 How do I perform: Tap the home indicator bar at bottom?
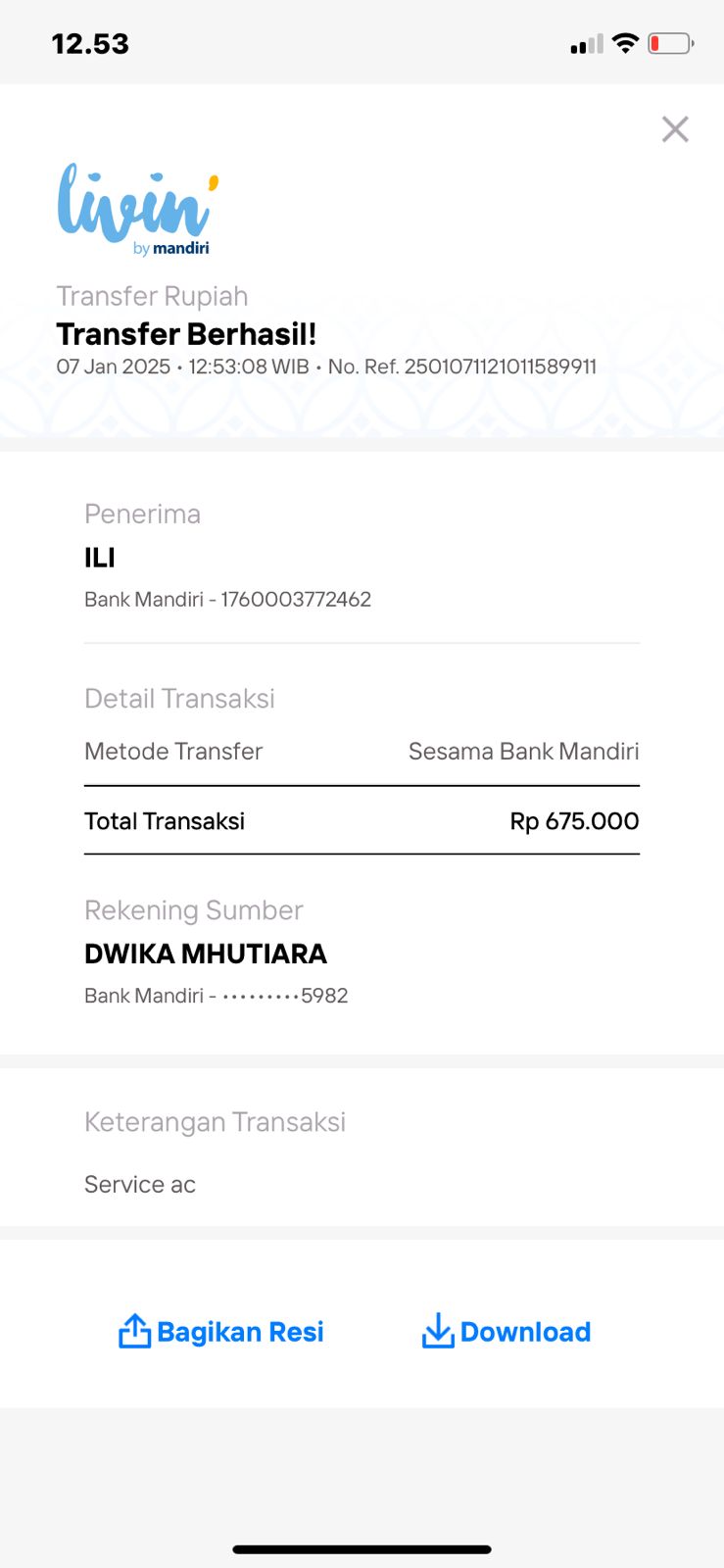[362, 1549]
